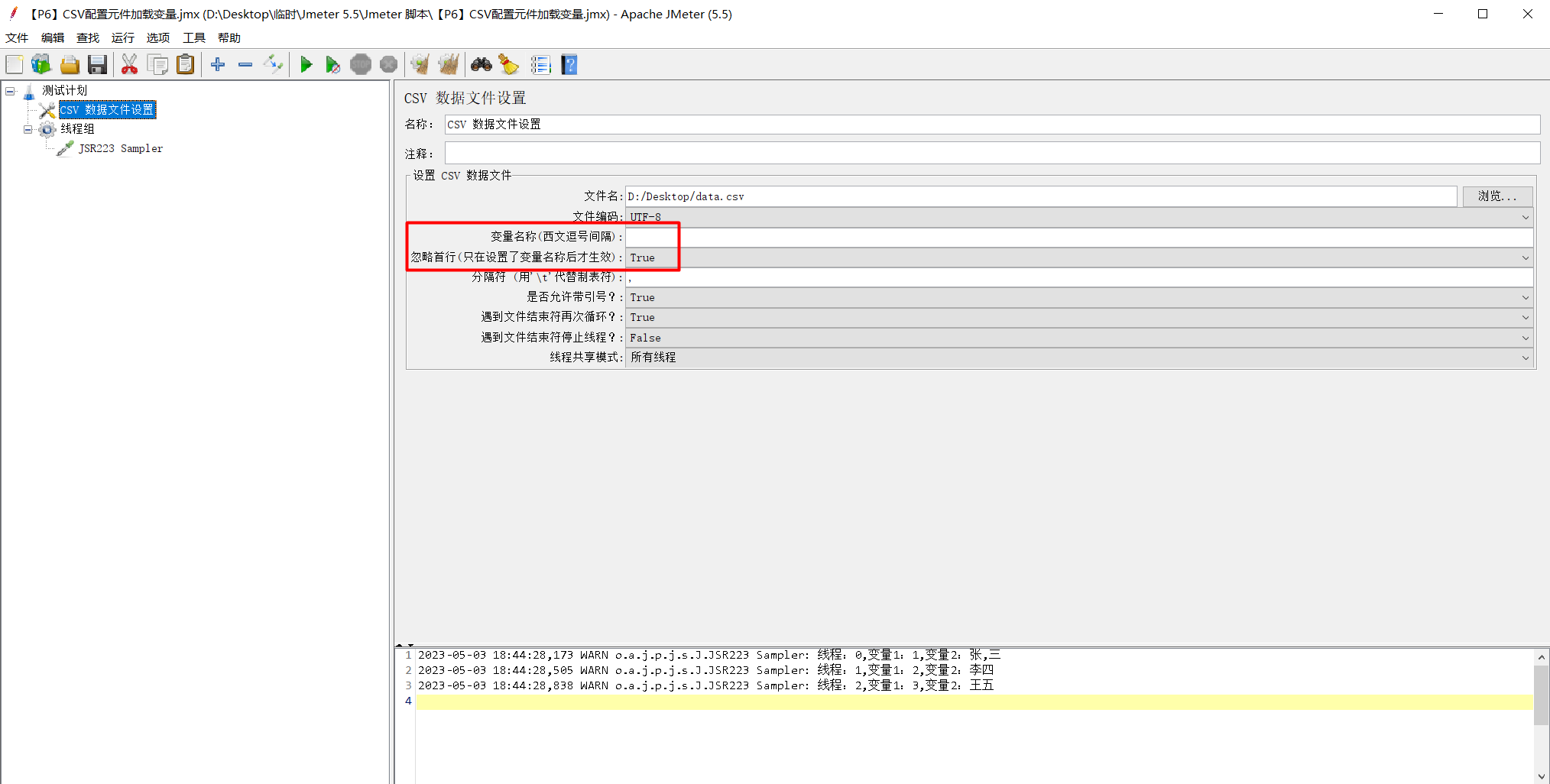This screenshot has width=1550, height=784.
Task: Open the 线程共享模式 dropdown
Action: tap(1080, 357)
